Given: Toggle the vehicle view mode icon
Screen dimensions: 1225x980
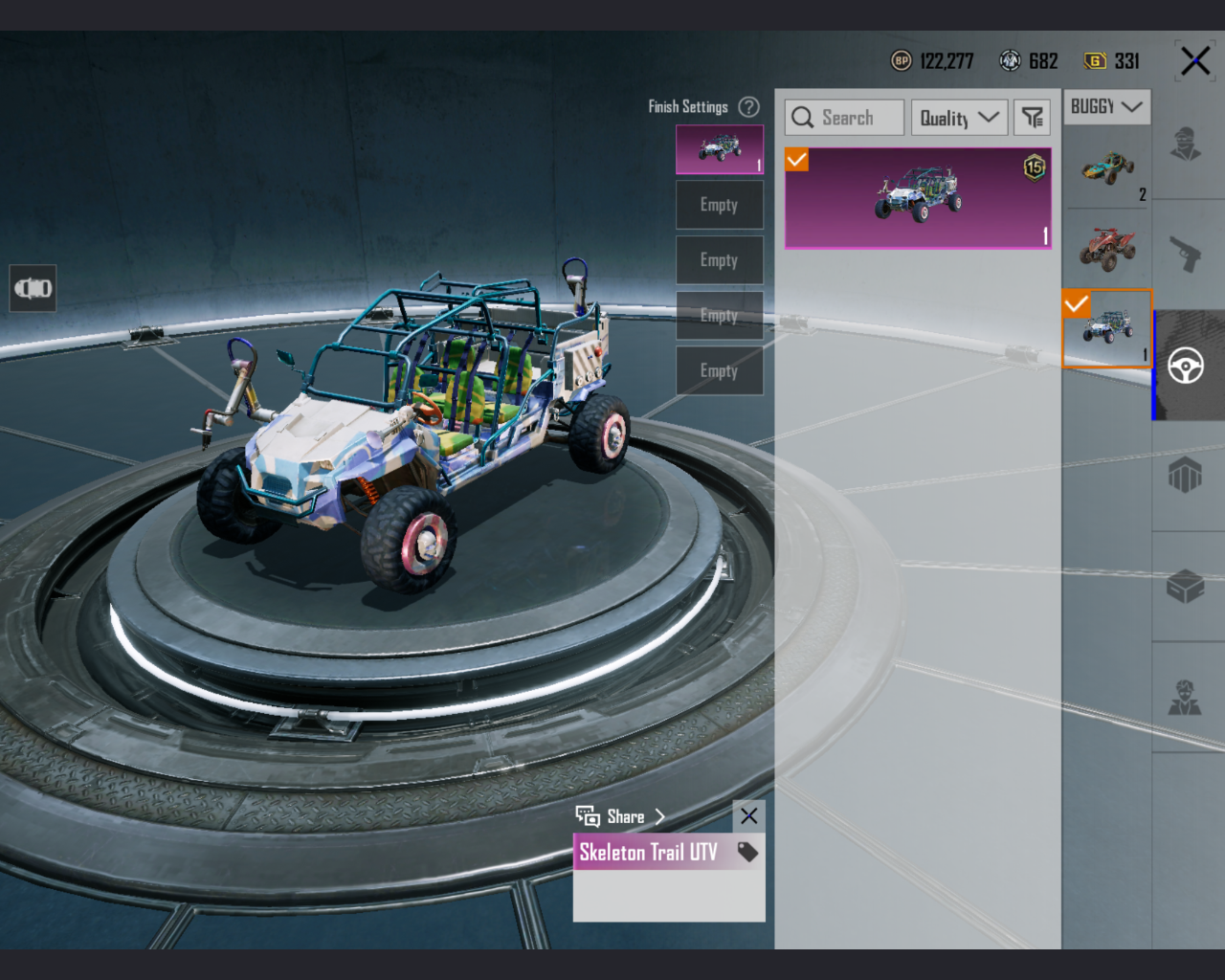Looking at the screenshot, I should click(33, 288).
